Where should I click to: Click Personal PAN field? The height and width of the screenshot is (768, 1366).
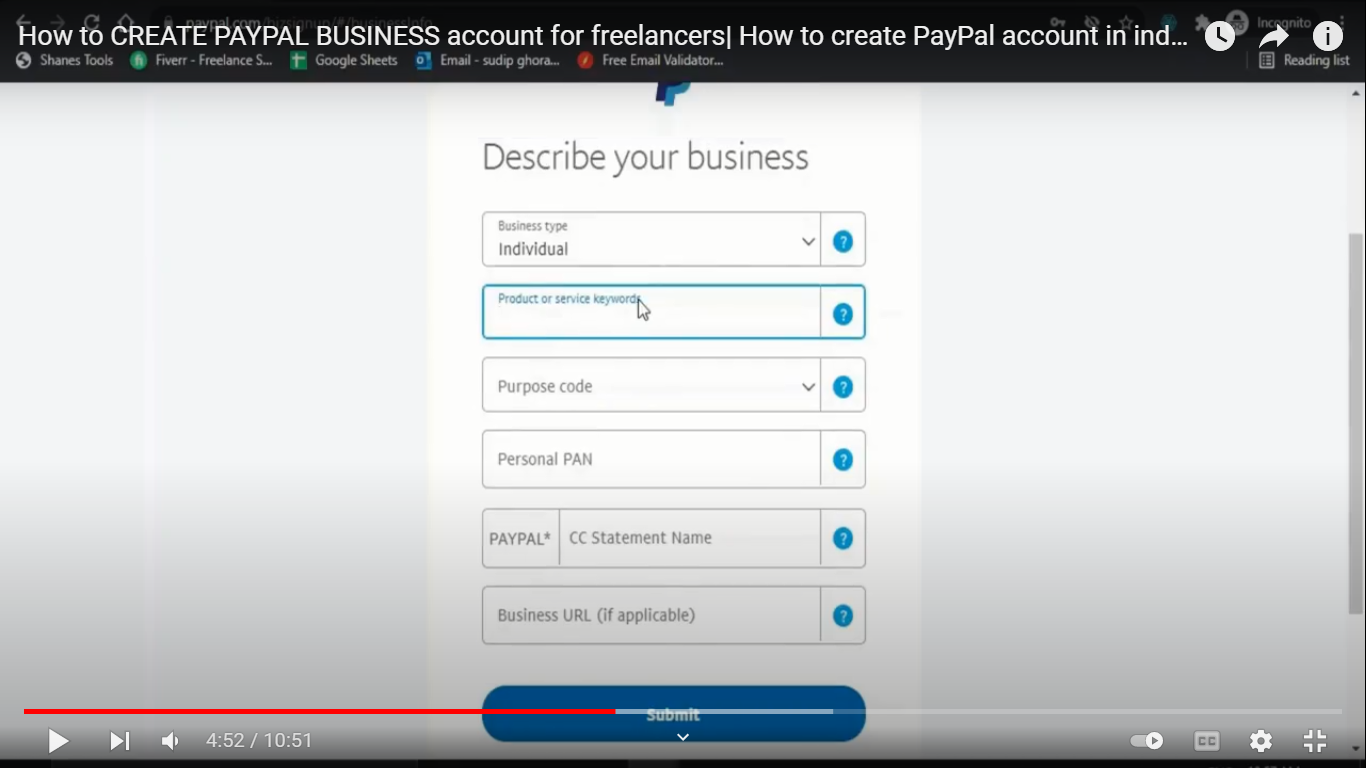(651, 459)
